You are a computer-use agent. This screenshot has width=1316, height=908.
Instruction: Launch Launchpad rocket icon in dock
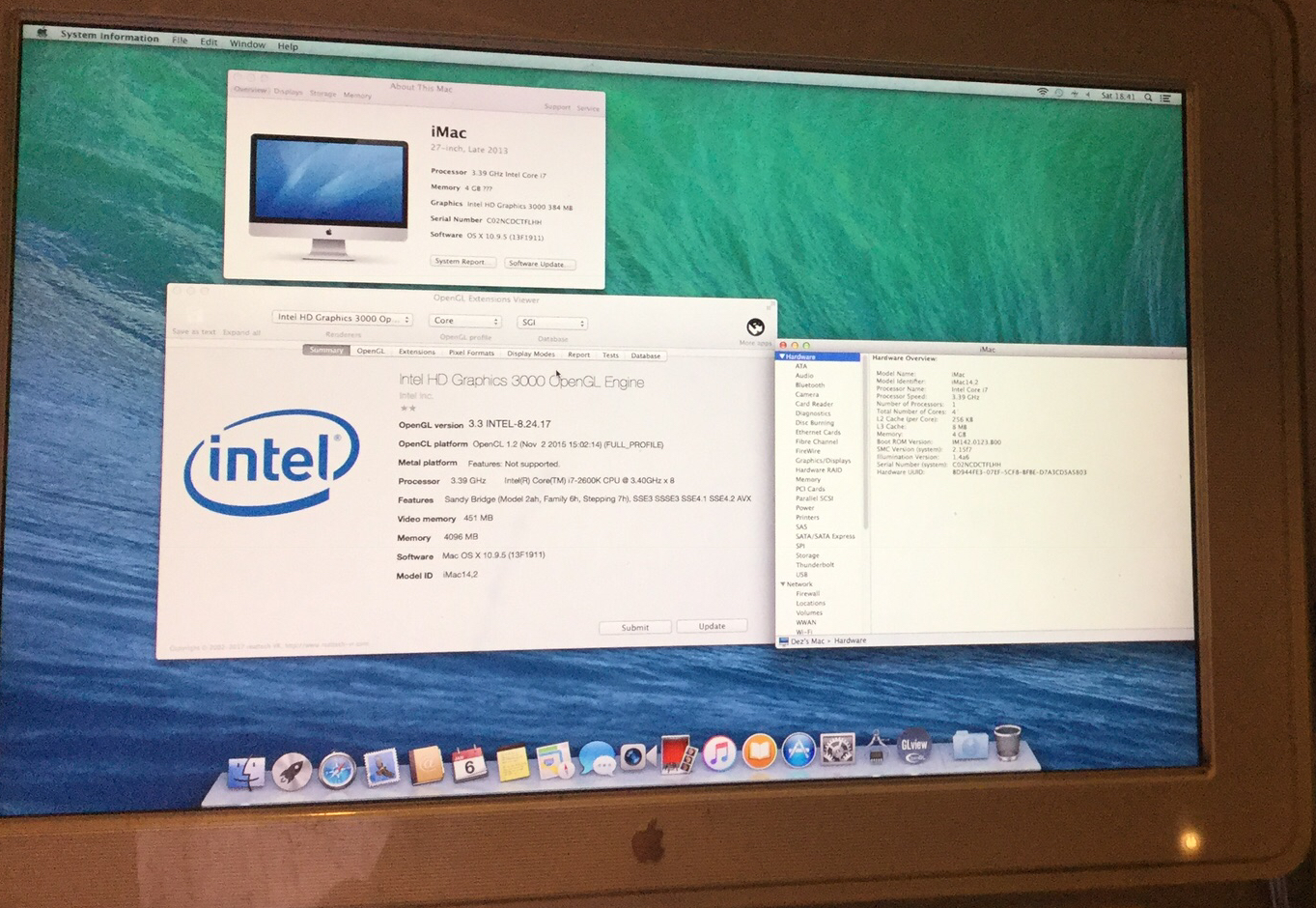pos(292,771)
